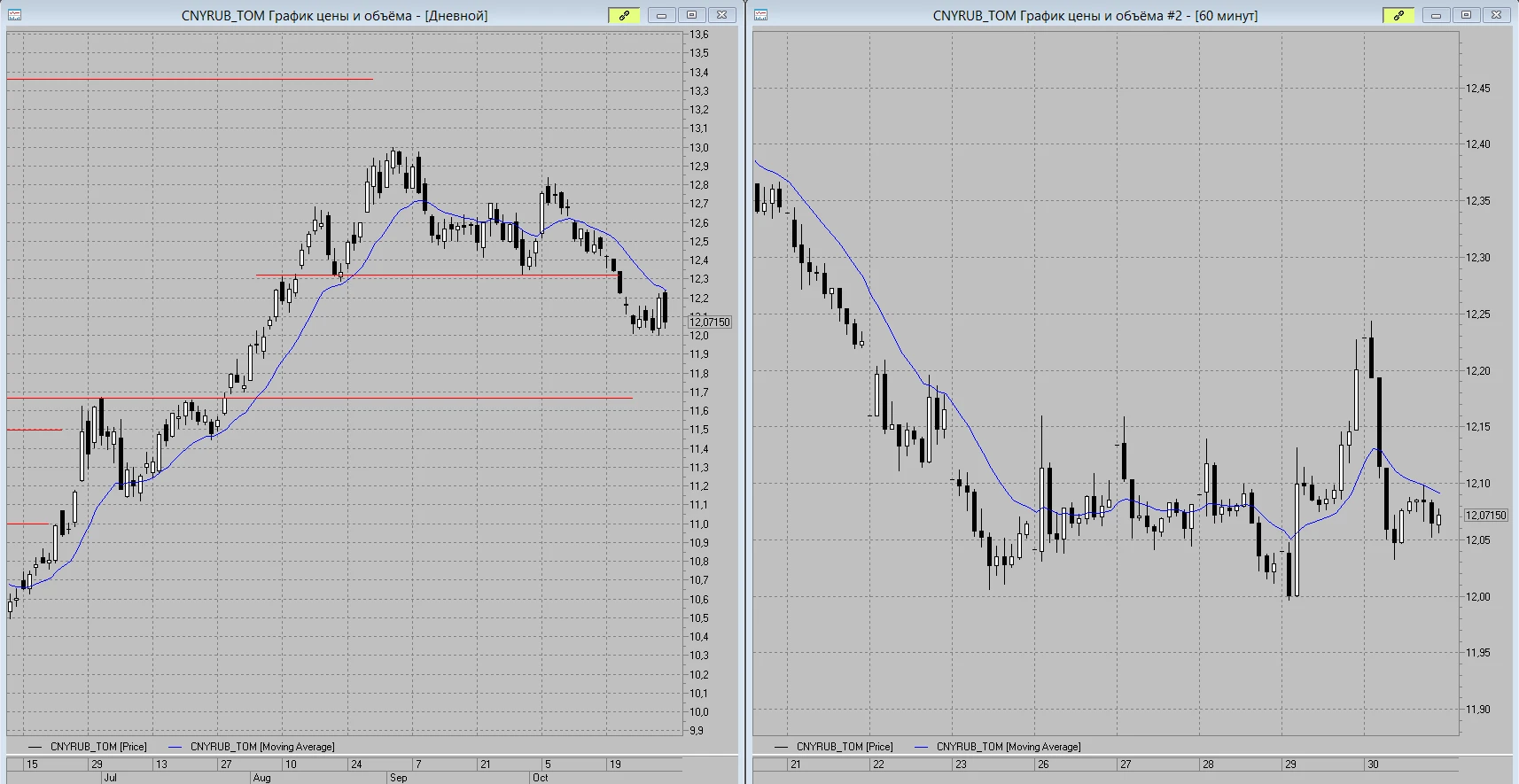This screenshot has width=1519, height=784.
Task: Click the Jul month label on the daily time axis
Action: pos(110,778)
